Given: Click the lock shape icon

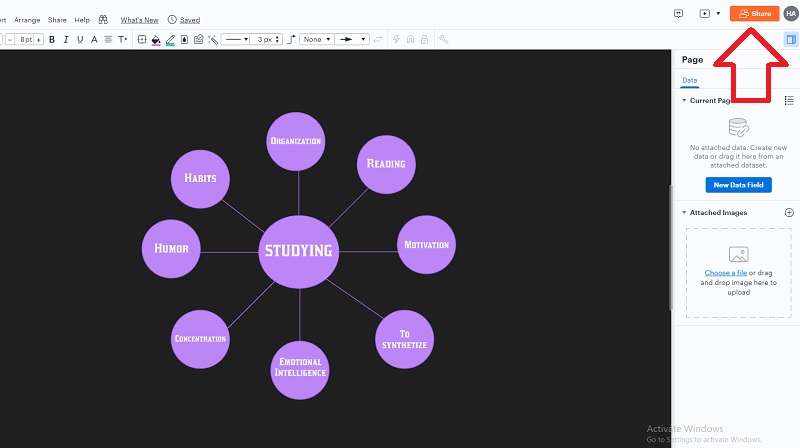Looking at the screenshot, I should click(x=424, y=39).
